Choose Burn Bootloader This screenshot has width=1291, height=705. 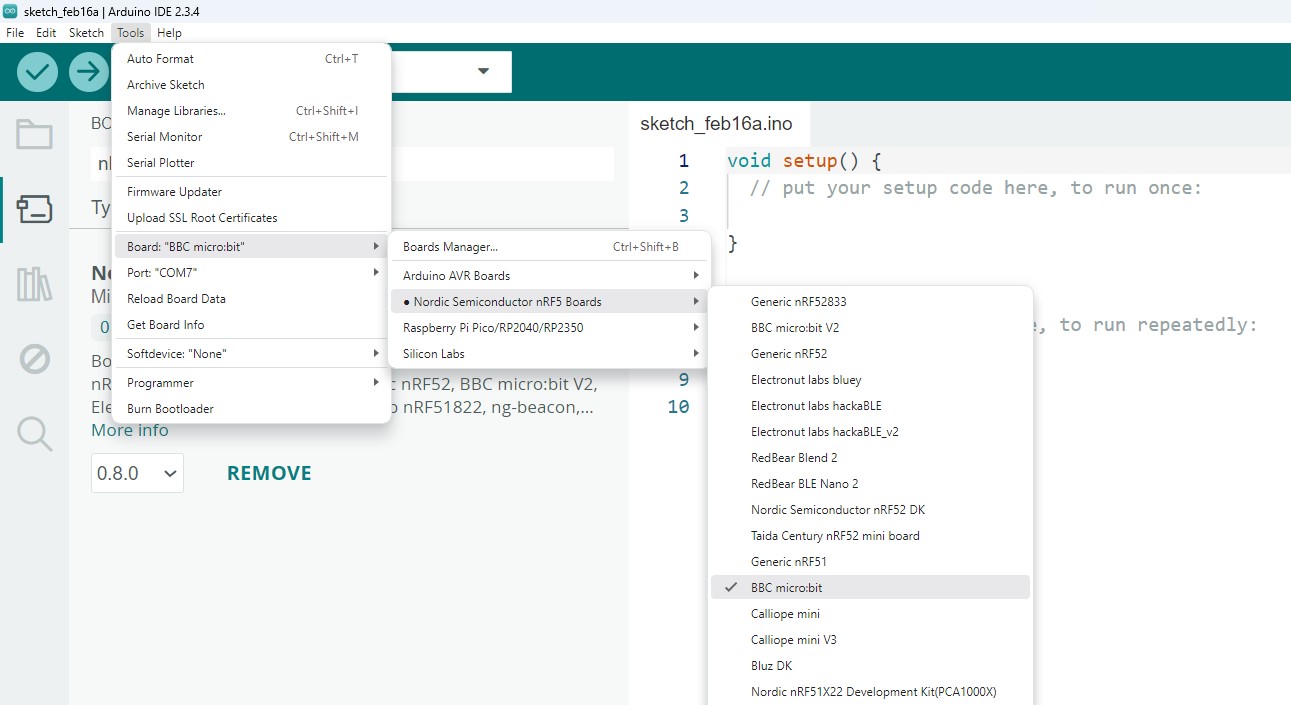pos(250,408)
